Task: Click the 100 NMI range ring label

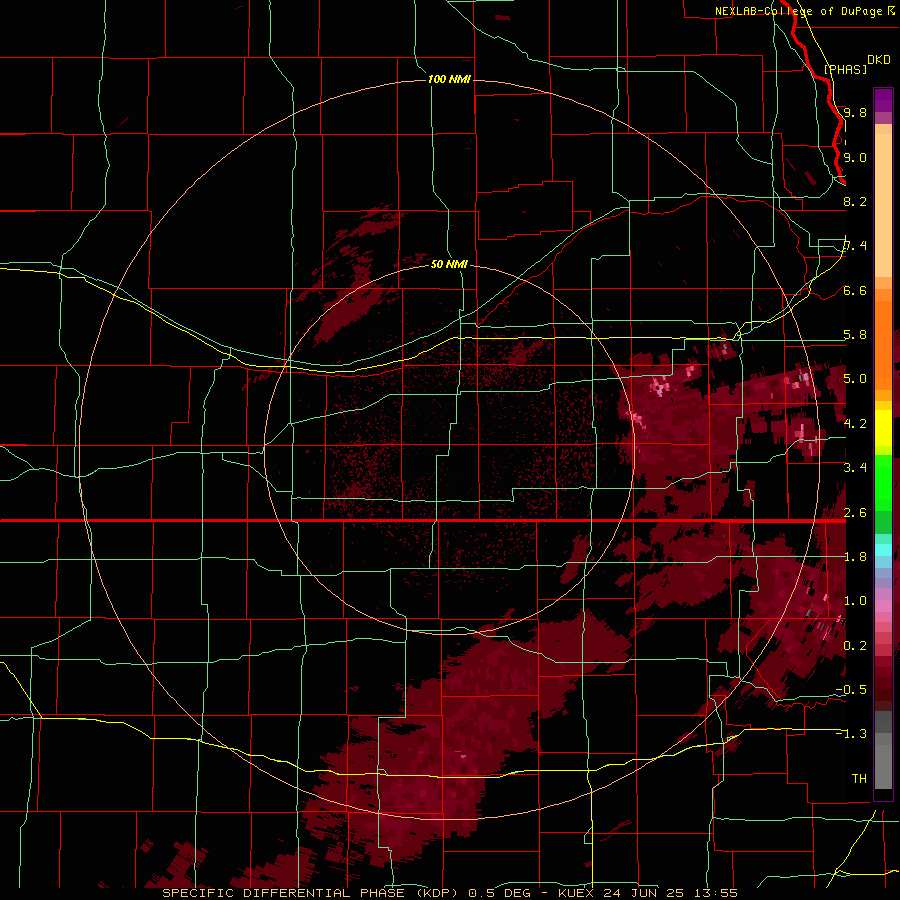Action: point(449,79)
